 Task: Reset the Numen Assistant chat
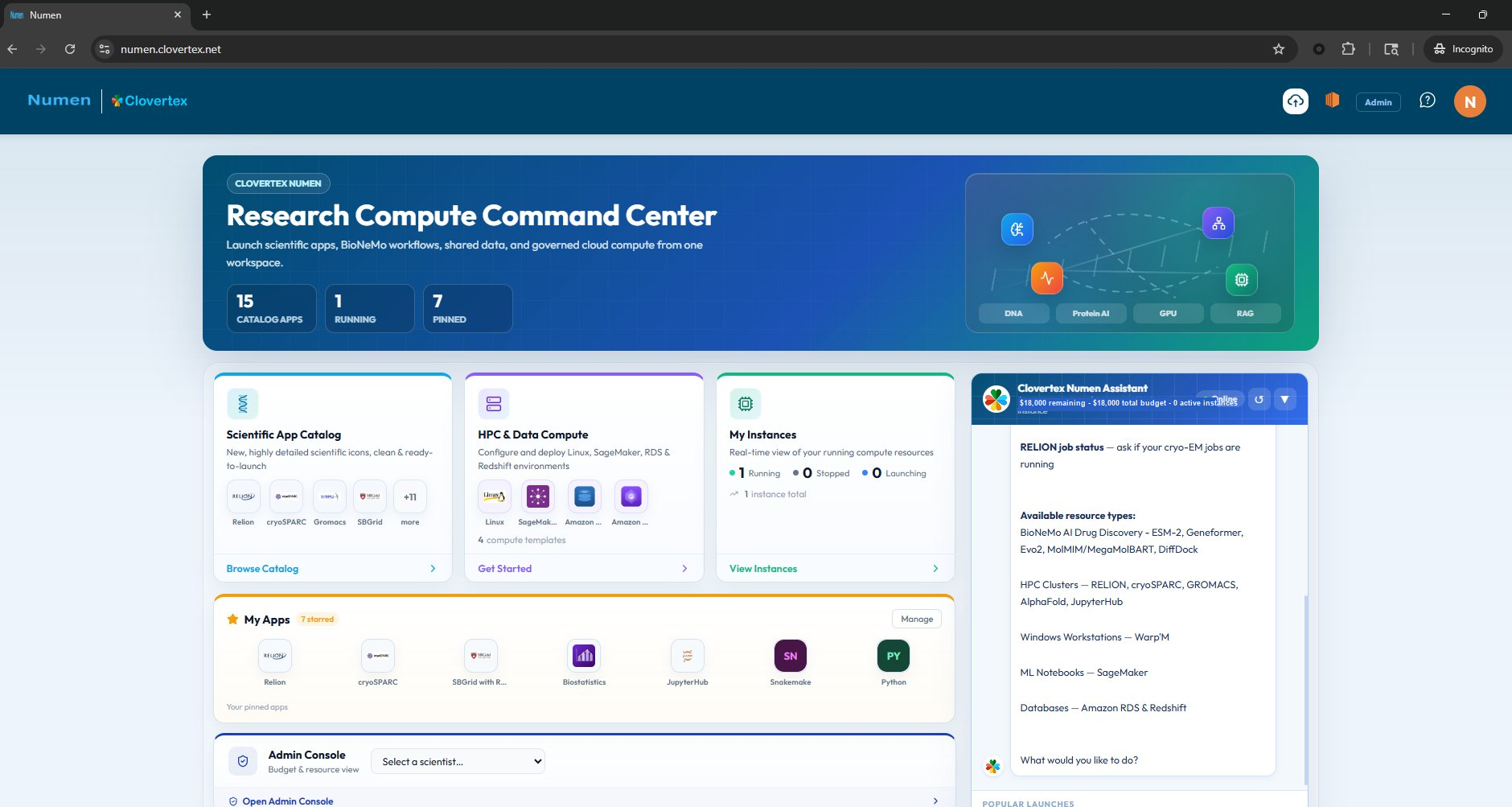click(x=1259, y=399)
